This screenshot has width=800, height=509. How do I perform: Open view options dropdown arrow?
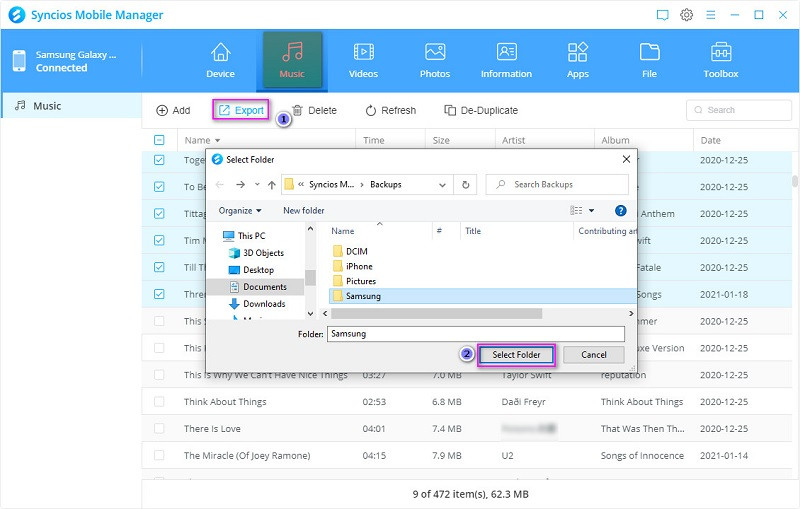592,211
